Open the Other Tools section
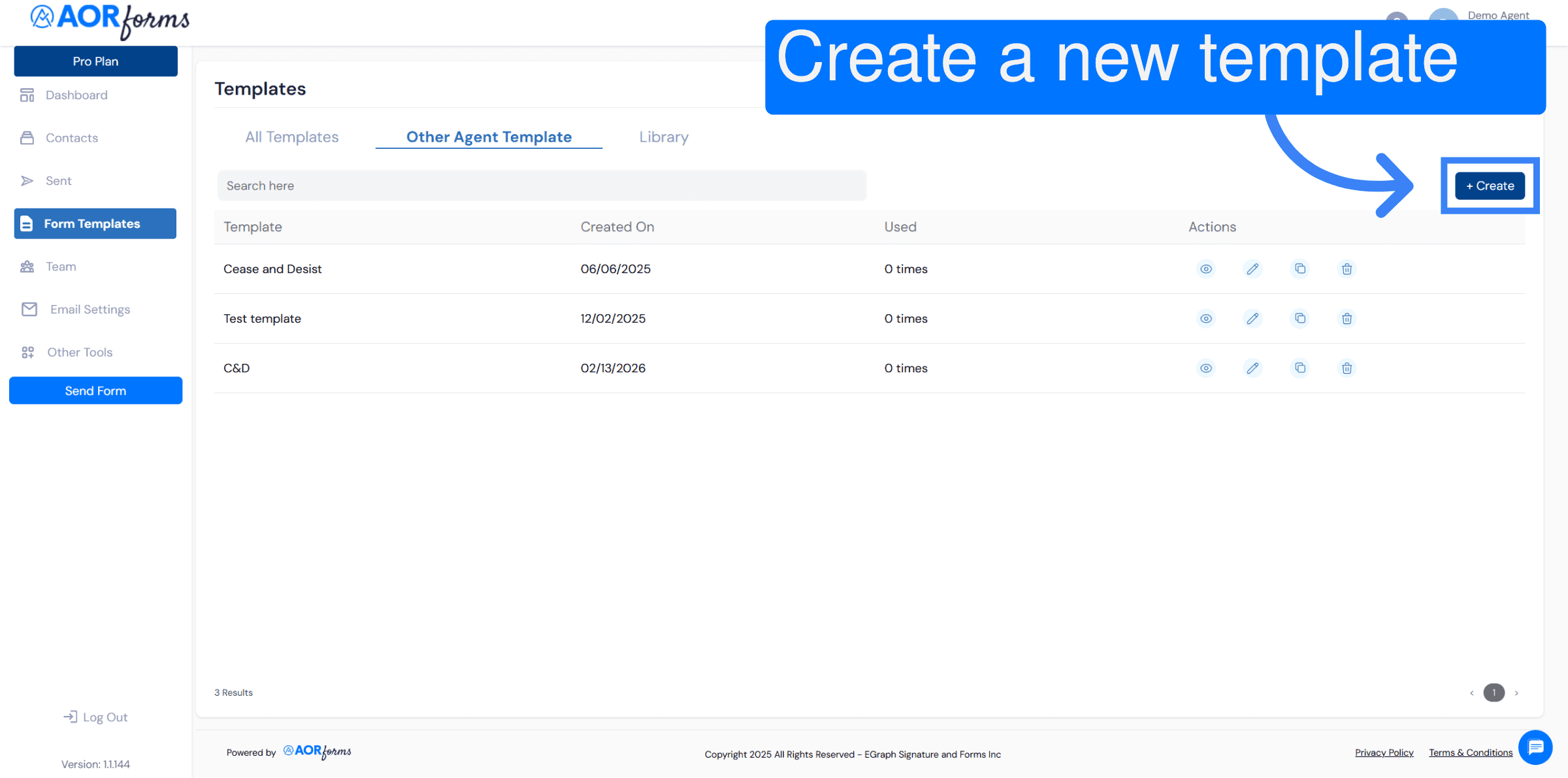The image size is (1568, 778). pos(80,352)
